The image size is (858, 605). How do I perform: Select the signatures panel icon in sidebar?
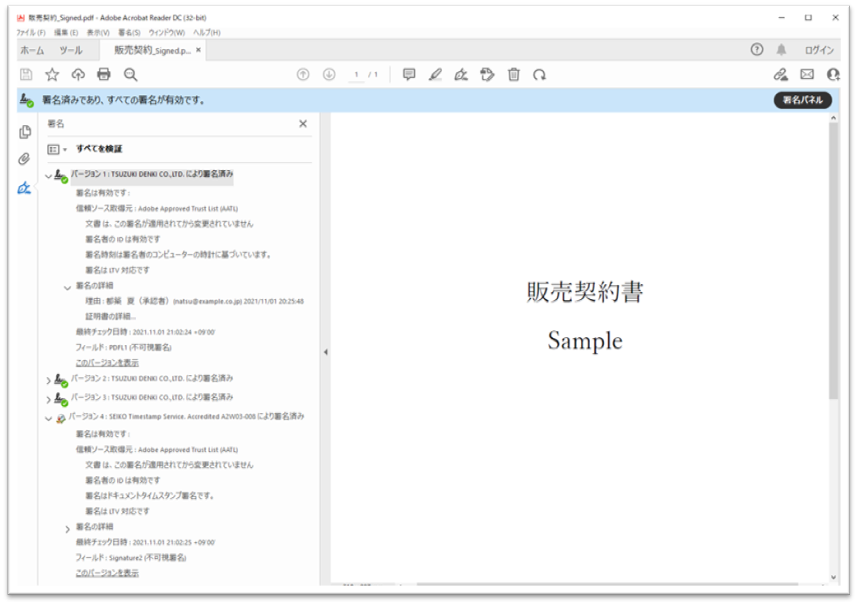pyautogui.click(x=24, y=188)
